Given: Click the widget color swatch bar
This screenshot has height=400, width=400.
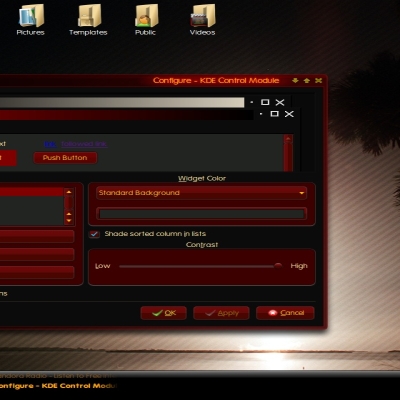Looking at the screenshot, I should tap(202, 214).
